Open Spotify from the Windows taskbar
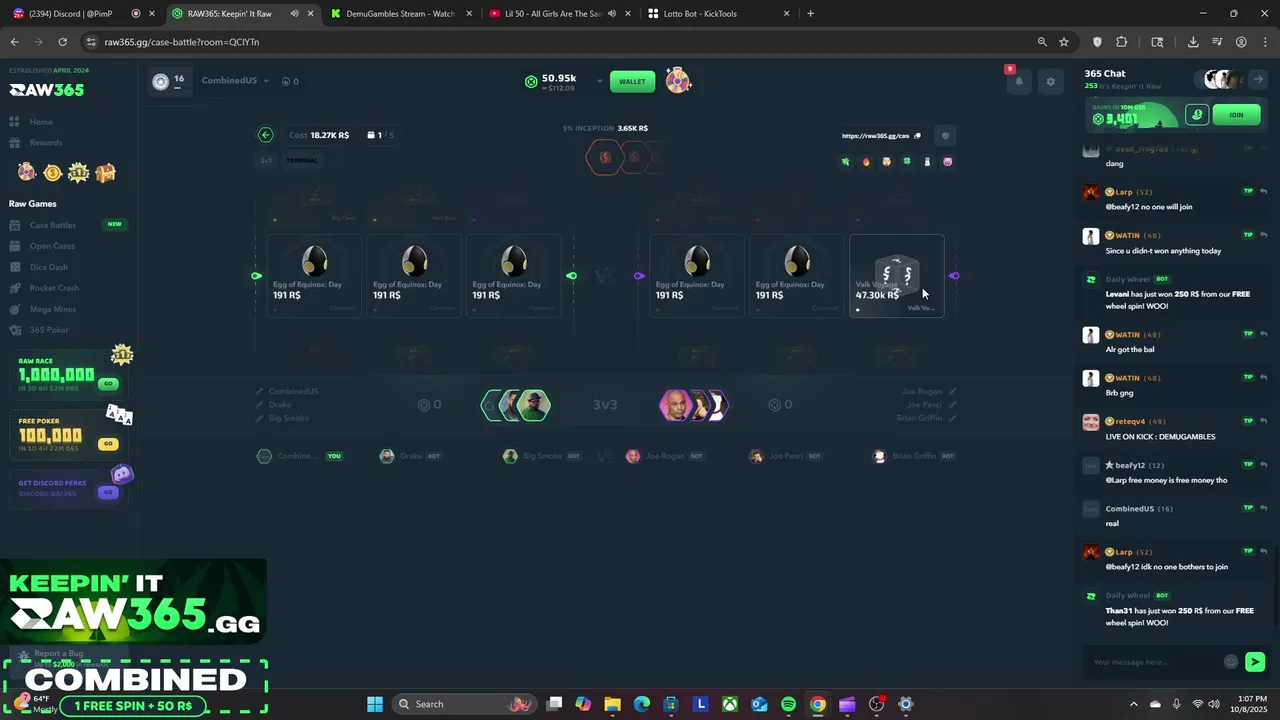The width and height of the screenshot is (1280, 720). point(788,704)
